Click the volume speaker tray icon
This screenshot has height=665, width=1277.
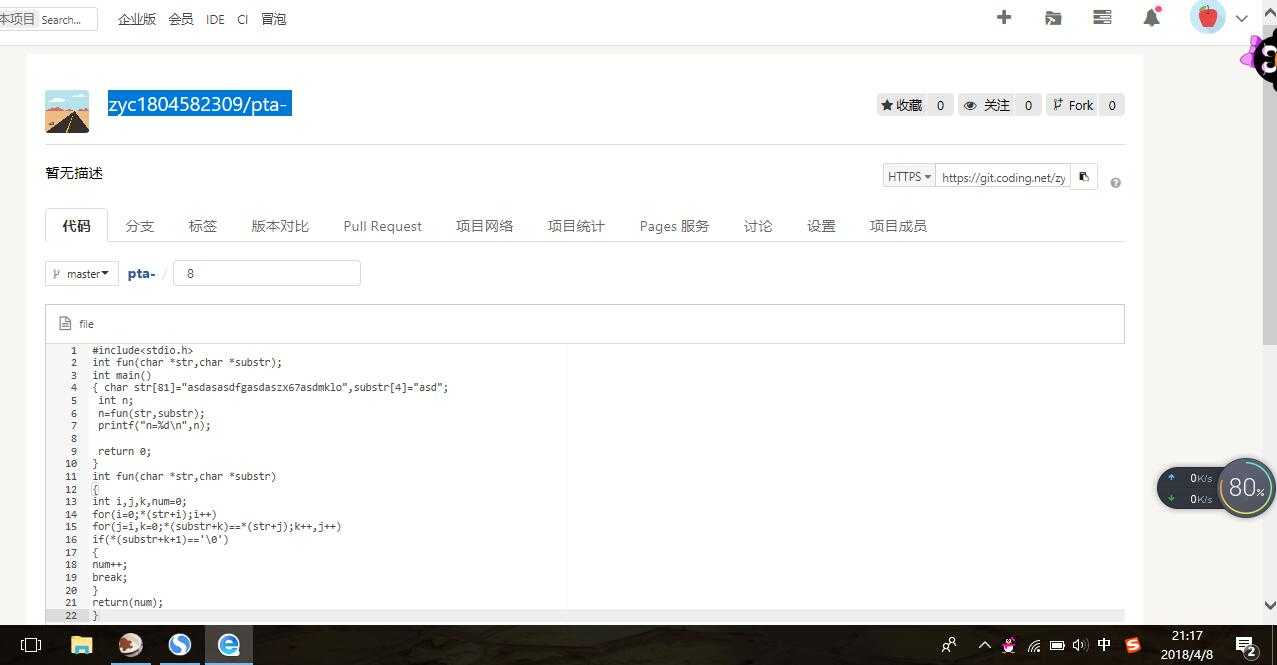point(1080,645)
